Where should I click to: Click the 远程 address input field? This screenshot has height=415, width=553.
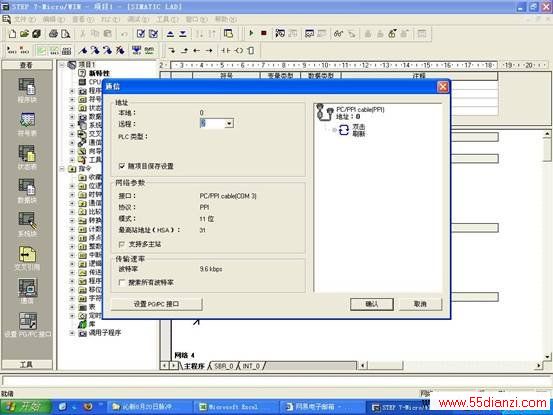tap(213, 123)
